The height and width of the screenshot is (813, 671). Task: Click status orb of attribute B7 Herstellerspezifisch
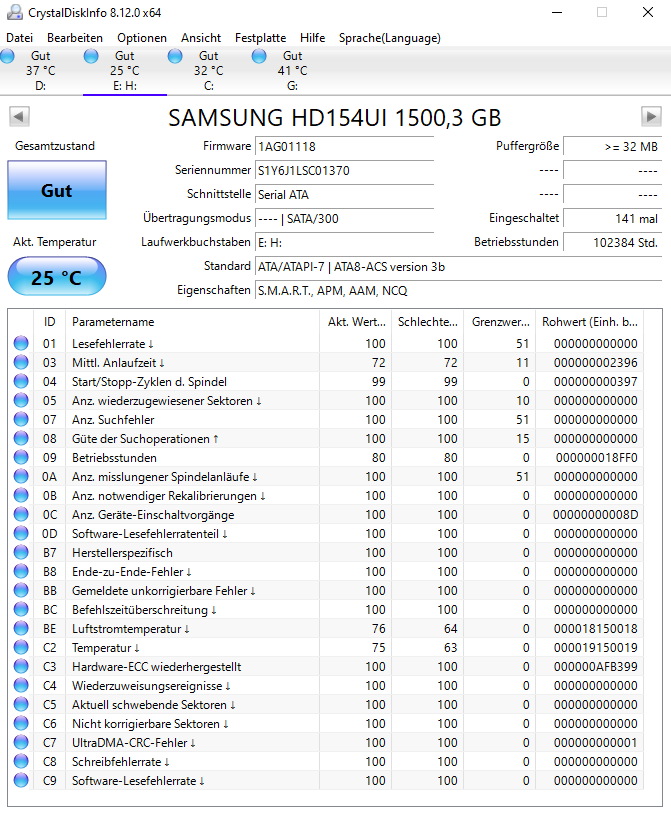click(21, 553)
